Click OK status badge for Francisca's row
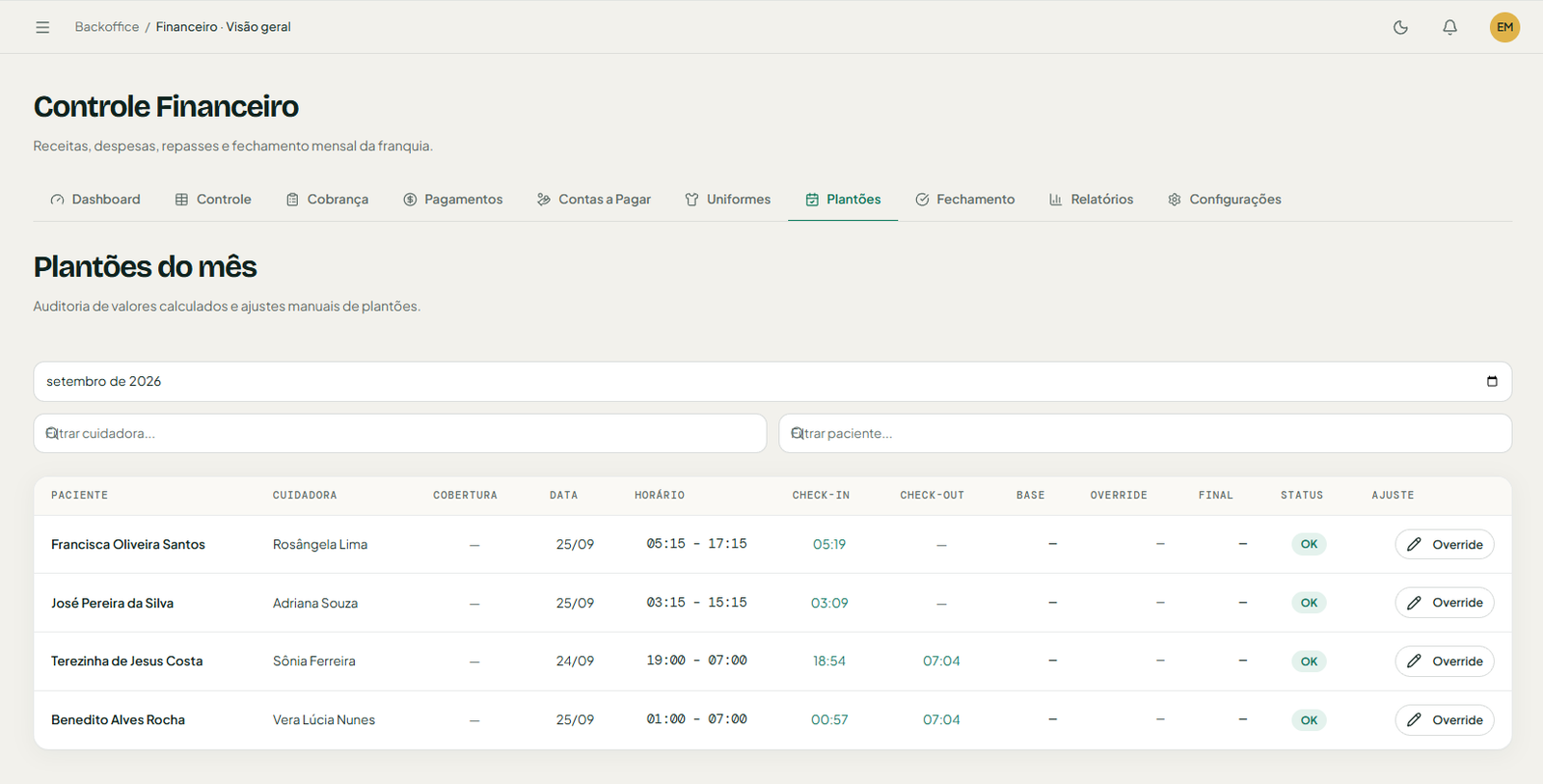The image size is (1543, 784). (1309, 545)
